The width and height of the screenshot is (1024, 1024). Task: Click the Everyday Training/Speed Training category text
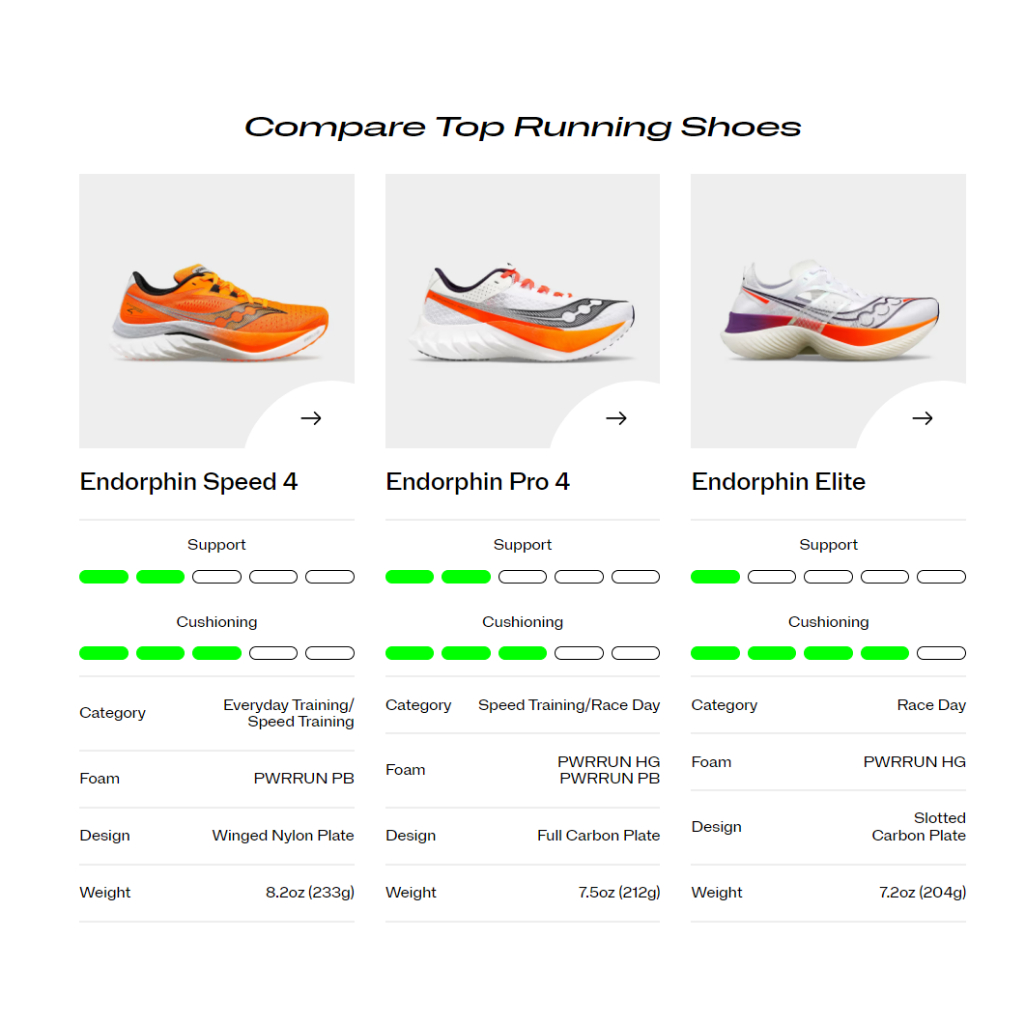pos(289,713)
